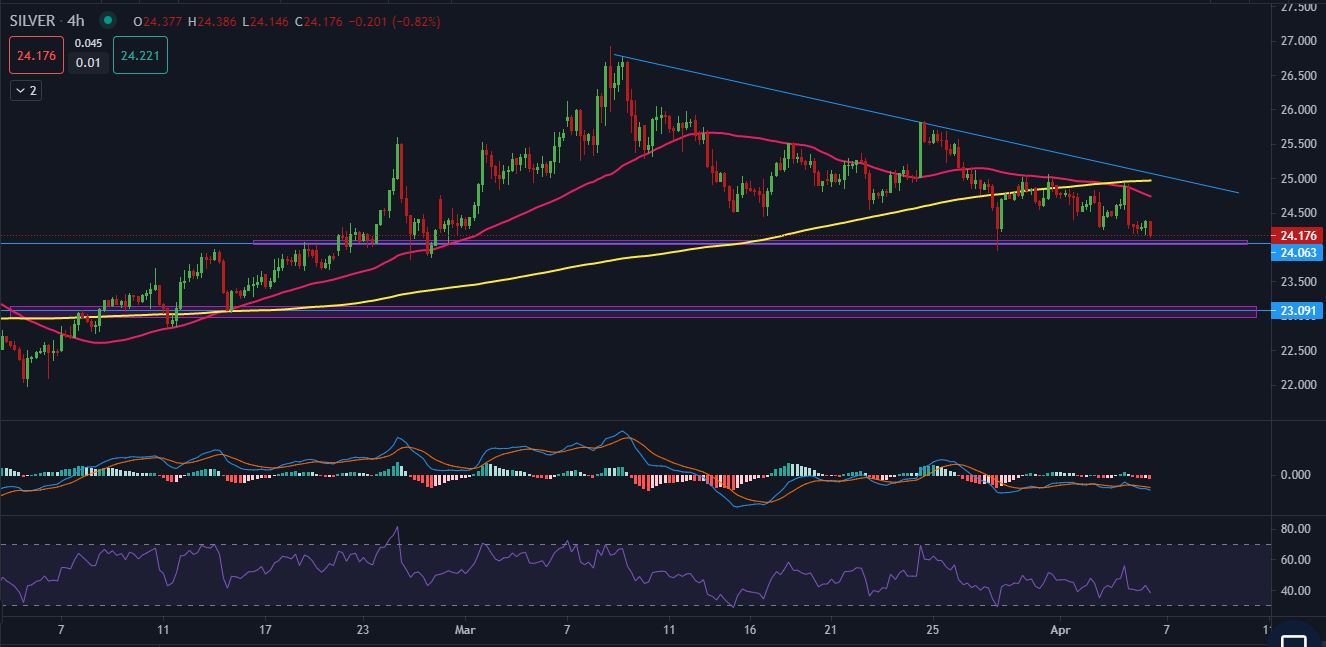The width and height of the screenshot is (1326, 647).
Task: Expand the collapsed indicators legend showing 2
Action: click(x=26, y=91)
